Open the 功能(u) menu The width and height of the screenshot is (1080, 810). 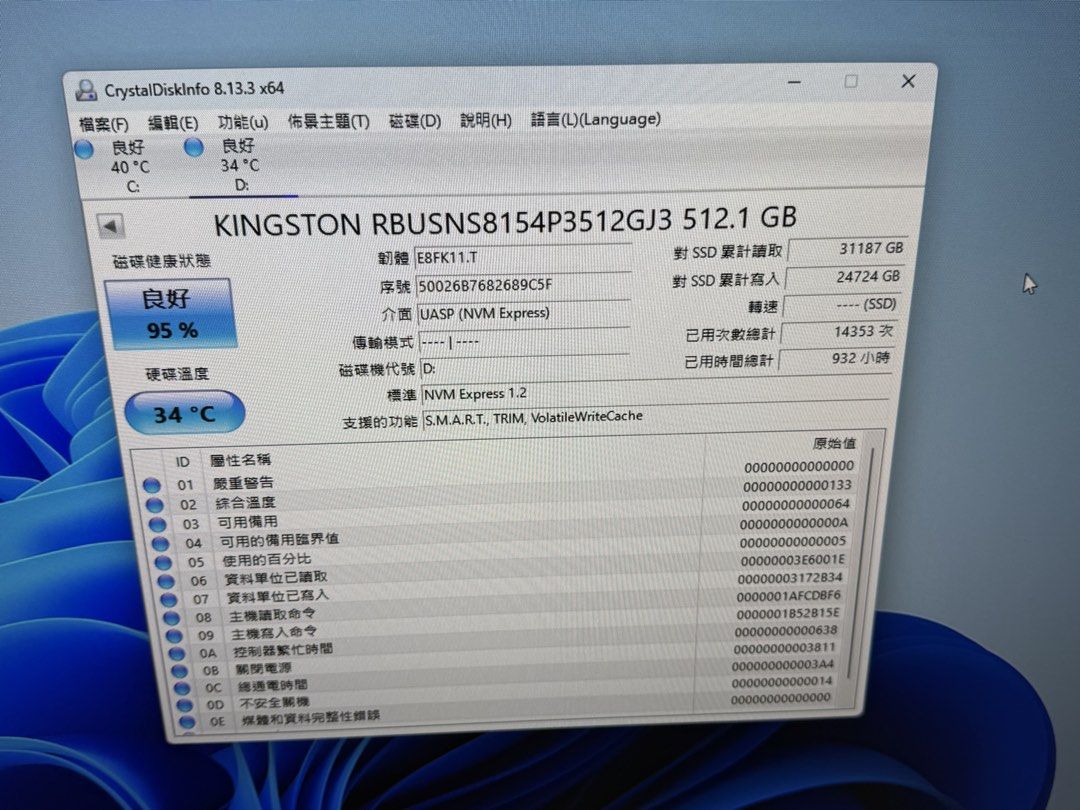tap(243, 123)
